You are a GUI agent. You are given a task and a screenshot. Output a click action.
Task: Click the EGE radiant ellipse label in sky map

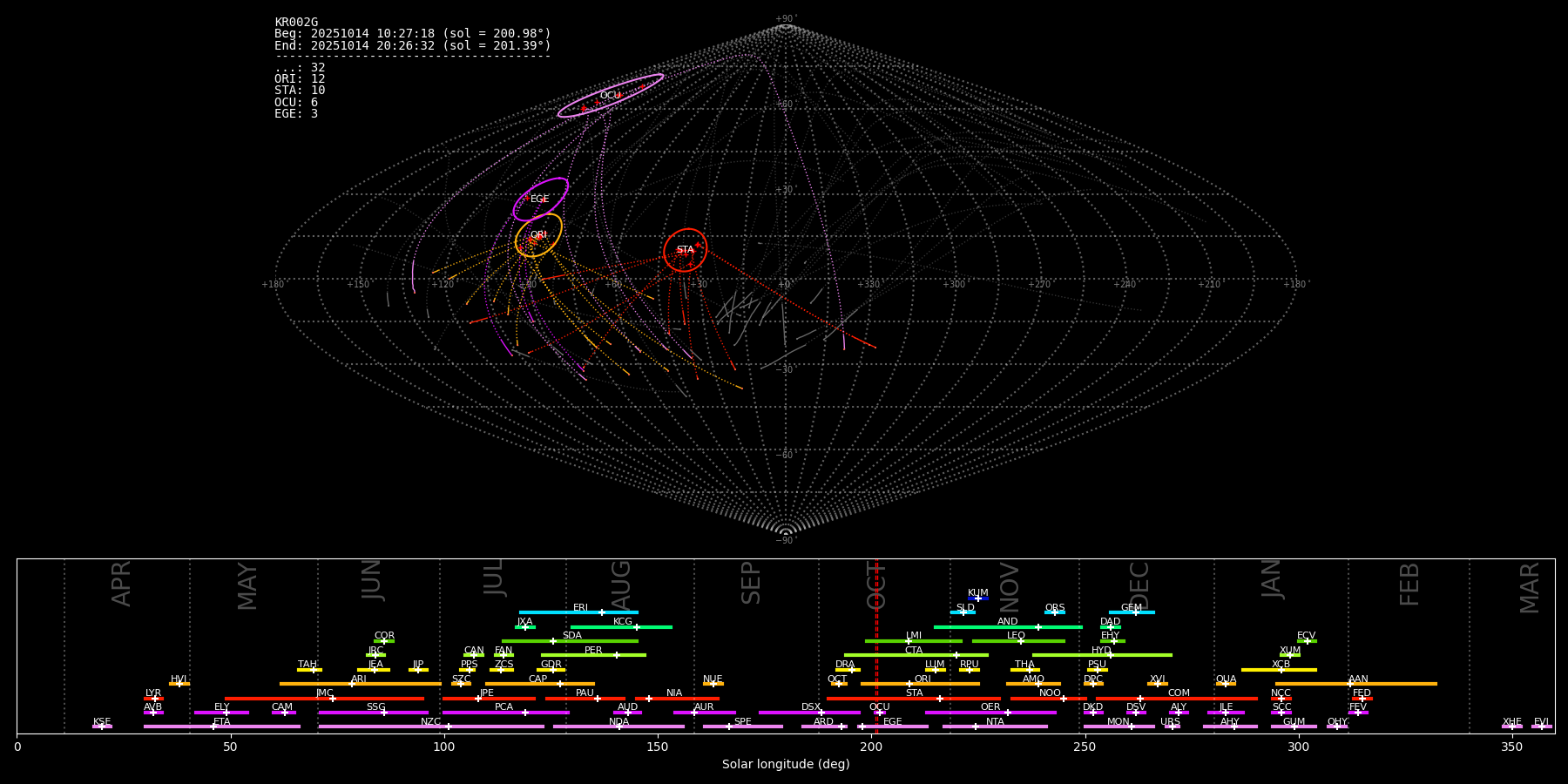click(540, 199)
